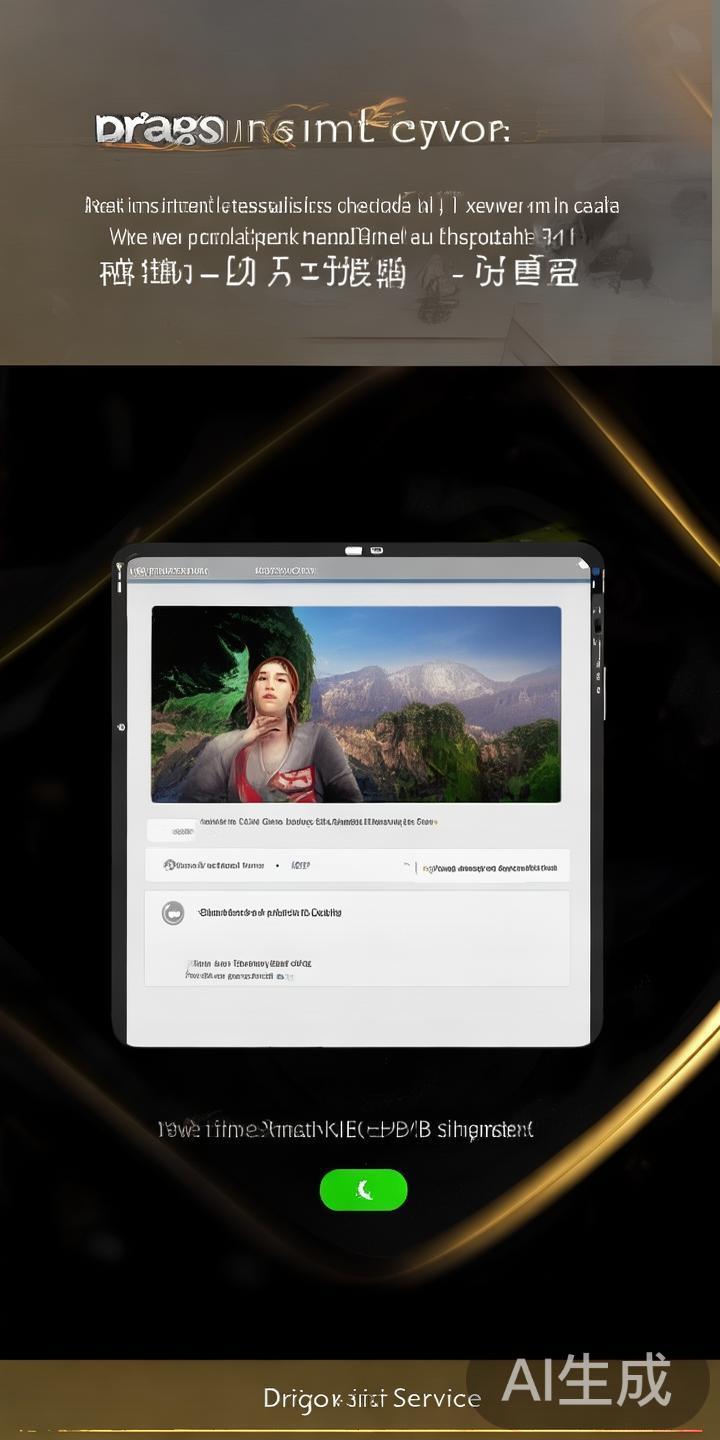Click the text beside the gray avatar

[270, 912]
